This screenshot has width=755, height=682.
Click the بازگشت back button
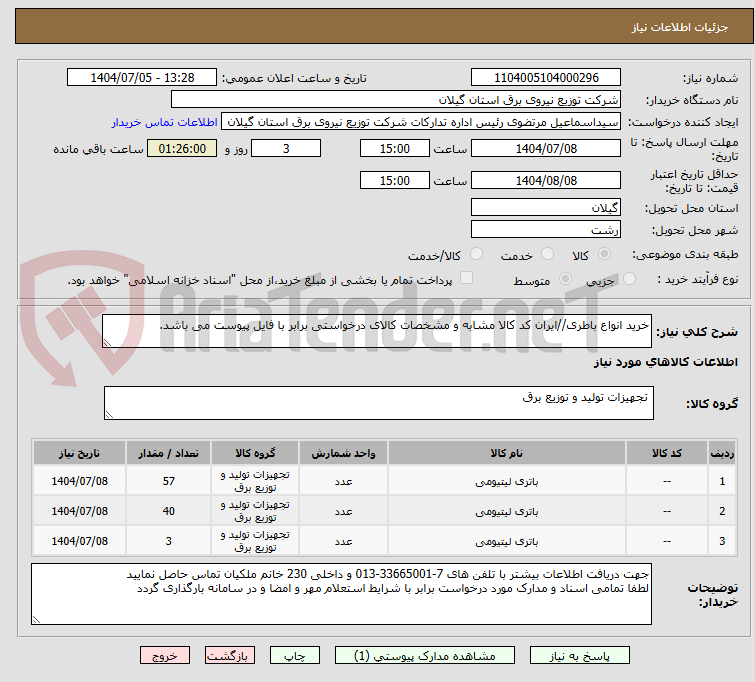[x=232, y=657]
